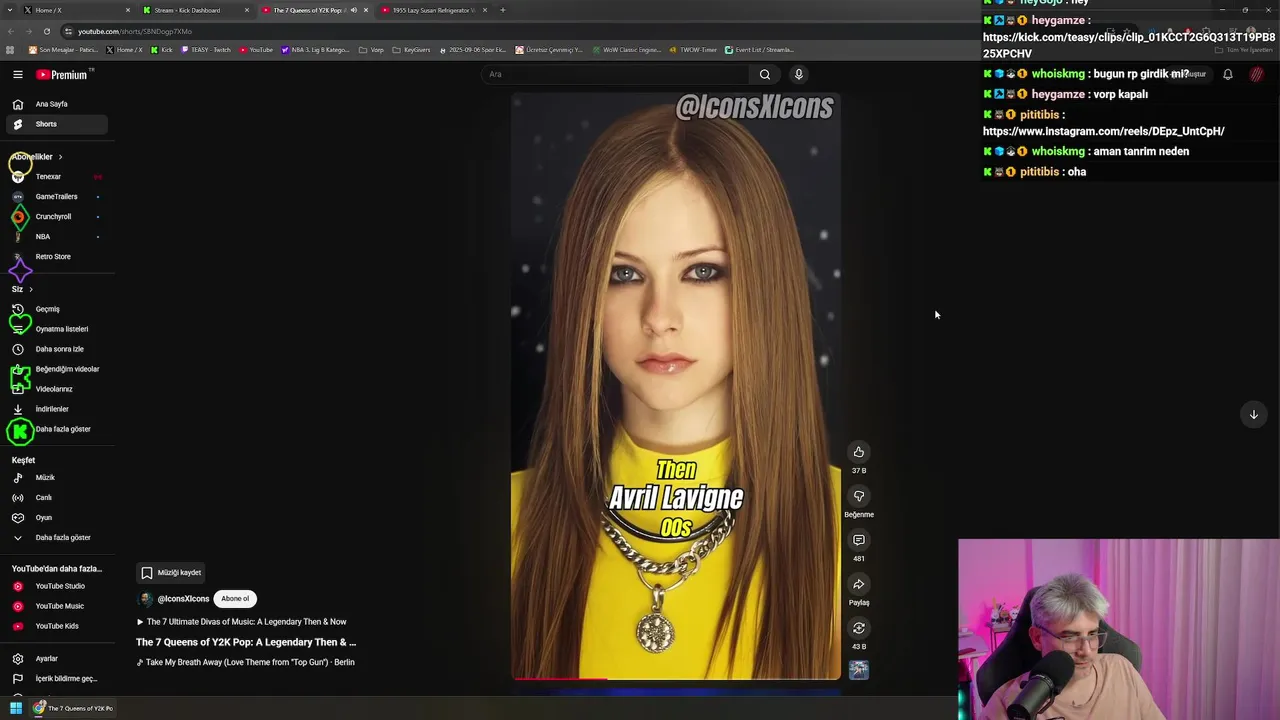Screen dimensions: 1280x720
Task: Open pititibis Instagram reels link in chat
Action: 1103,131
